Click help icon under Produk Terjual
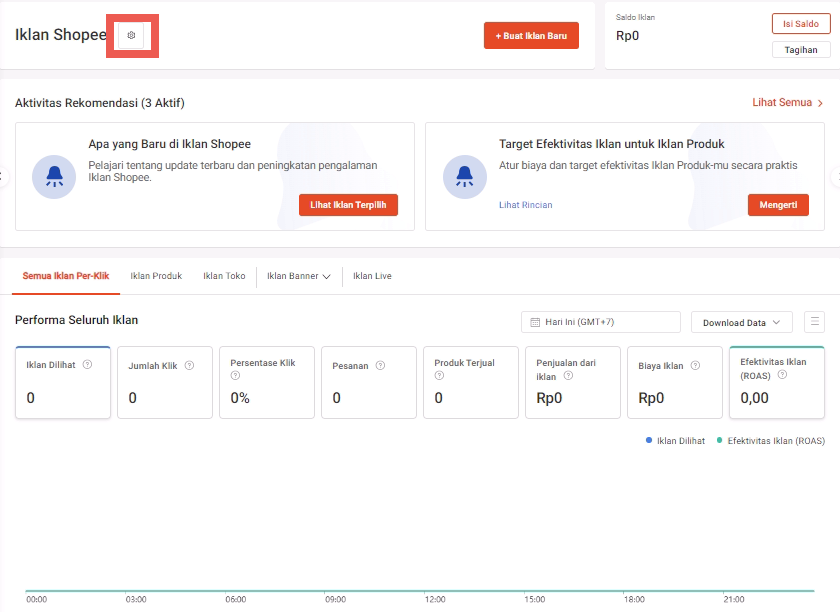The image size is (840, 612). 439,376
